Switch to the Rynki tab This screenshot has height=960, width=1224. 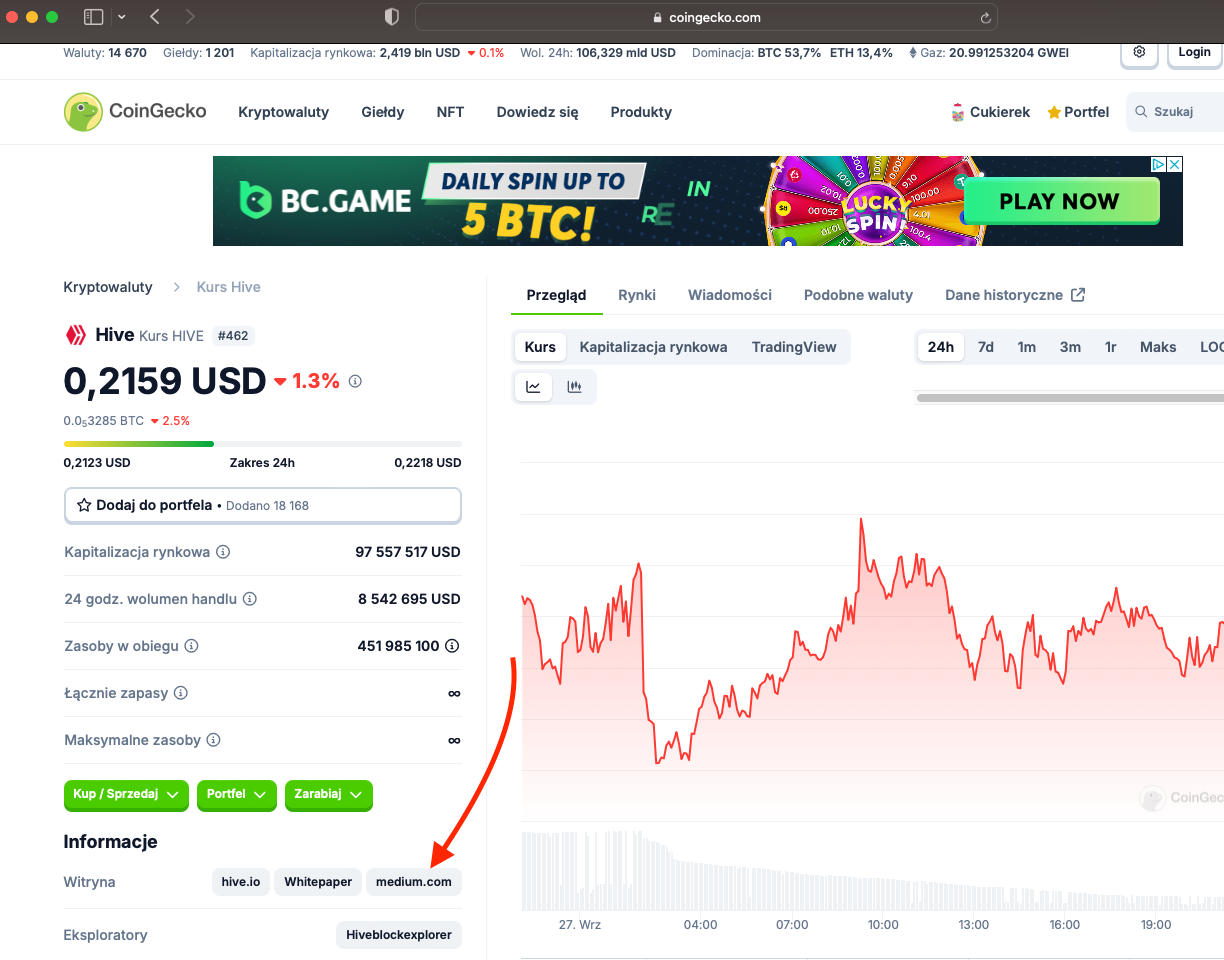tap(637, 295)
